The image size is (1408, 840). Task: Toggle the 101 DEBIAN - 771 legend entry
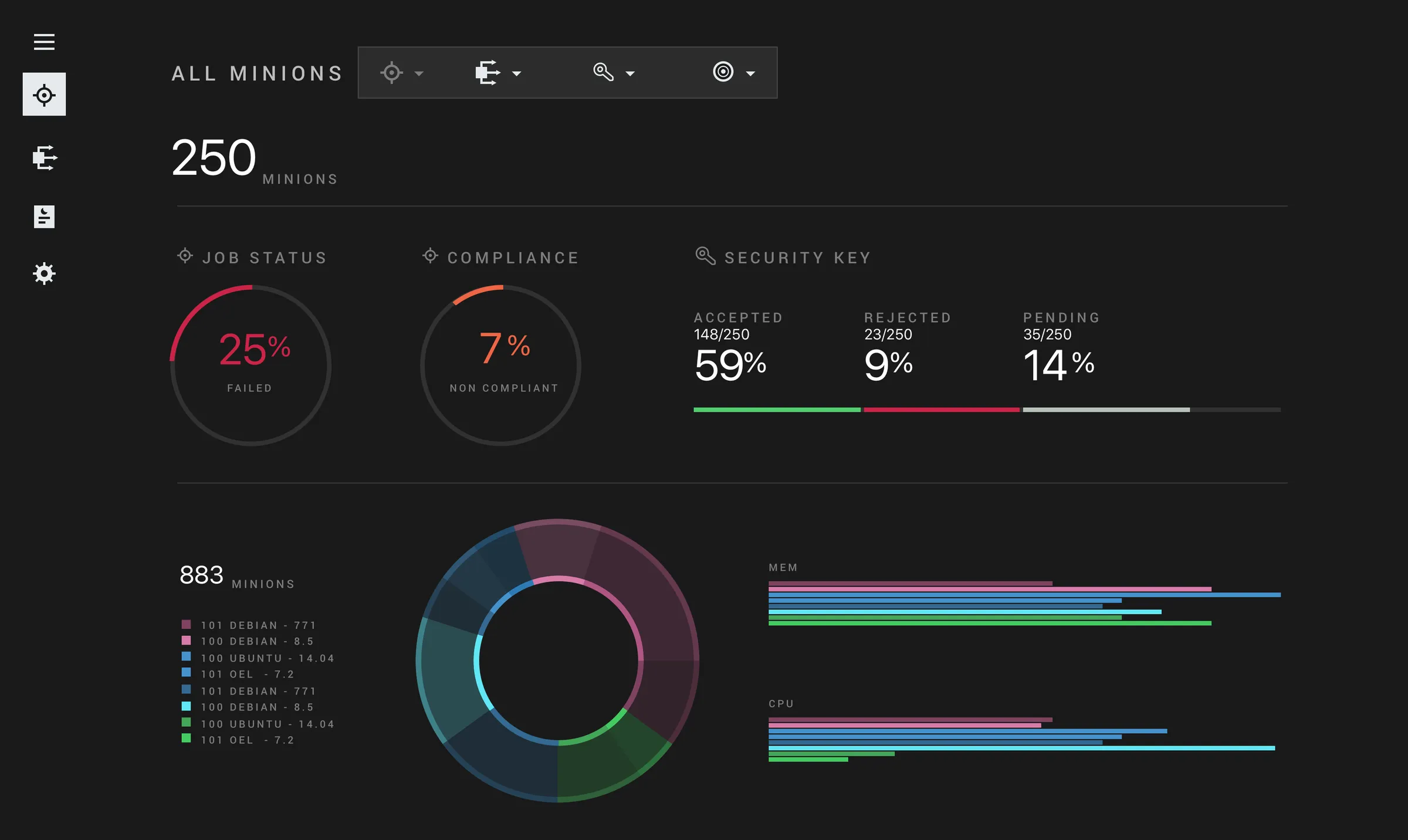point(258,625)
